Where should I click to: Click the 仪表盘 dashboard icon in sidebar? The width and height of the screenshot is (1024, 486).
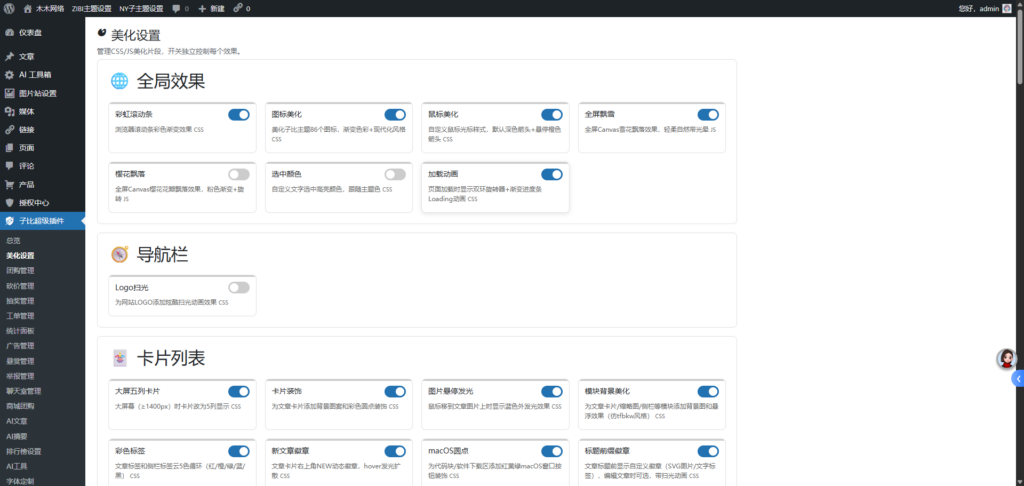click(x=9, y=32)
